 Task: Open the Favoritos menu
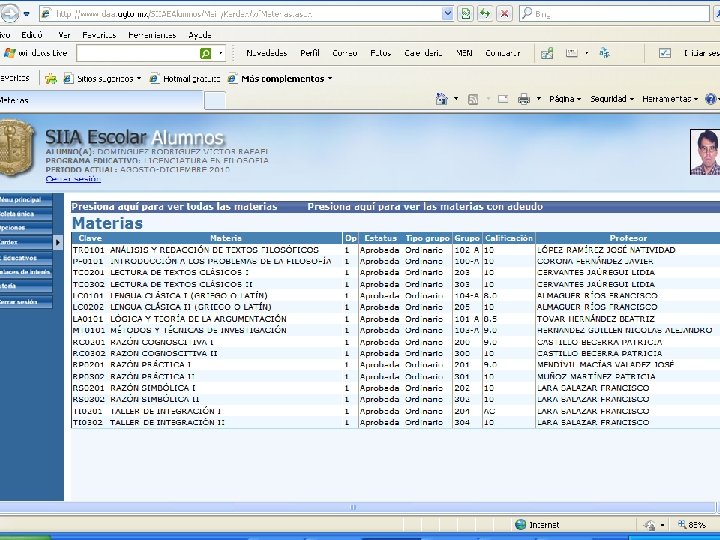tap(99, 35)
